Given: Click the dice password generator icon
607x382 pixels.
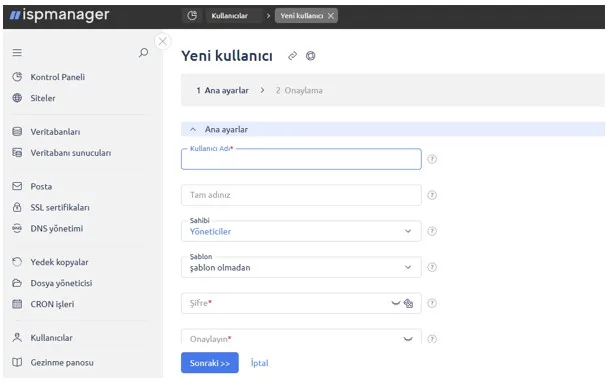Looking at the screenshot, I should [x=408, y=303].
